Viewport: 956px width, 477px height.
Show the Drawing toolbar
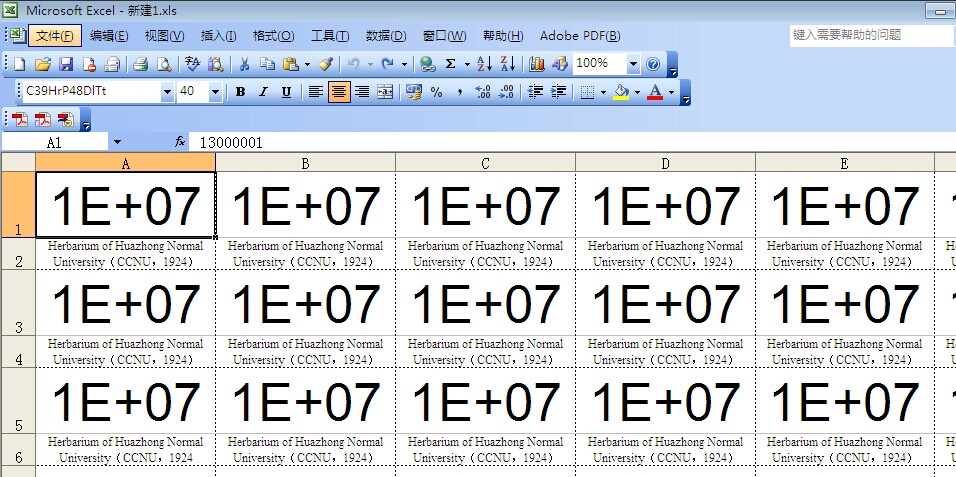(559, 64)
